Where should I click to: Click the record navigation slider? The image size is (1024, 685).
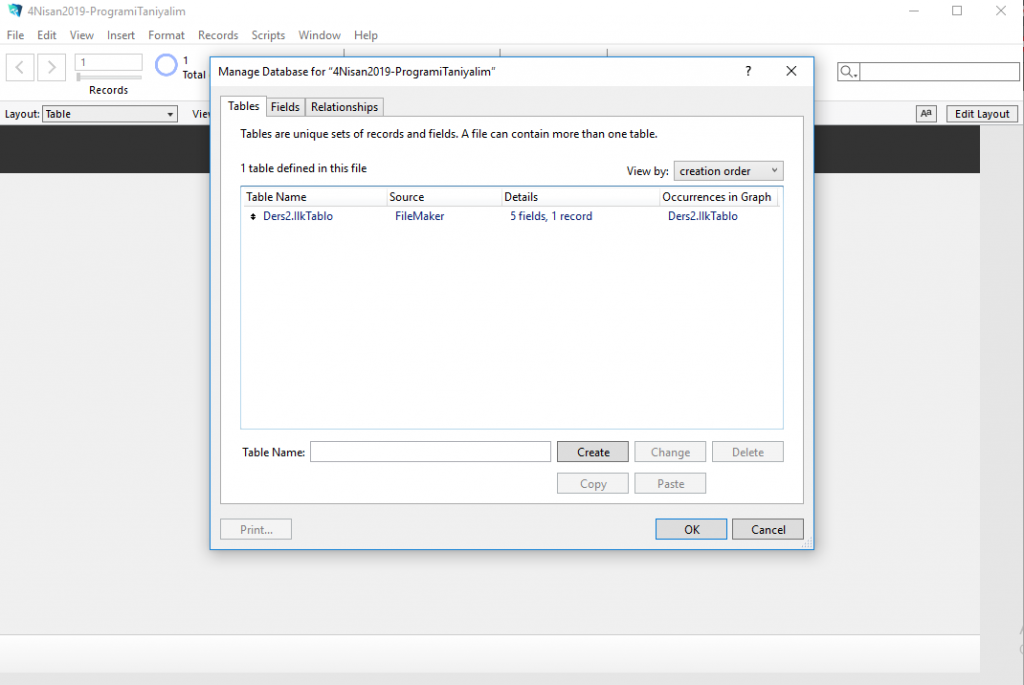108,77
